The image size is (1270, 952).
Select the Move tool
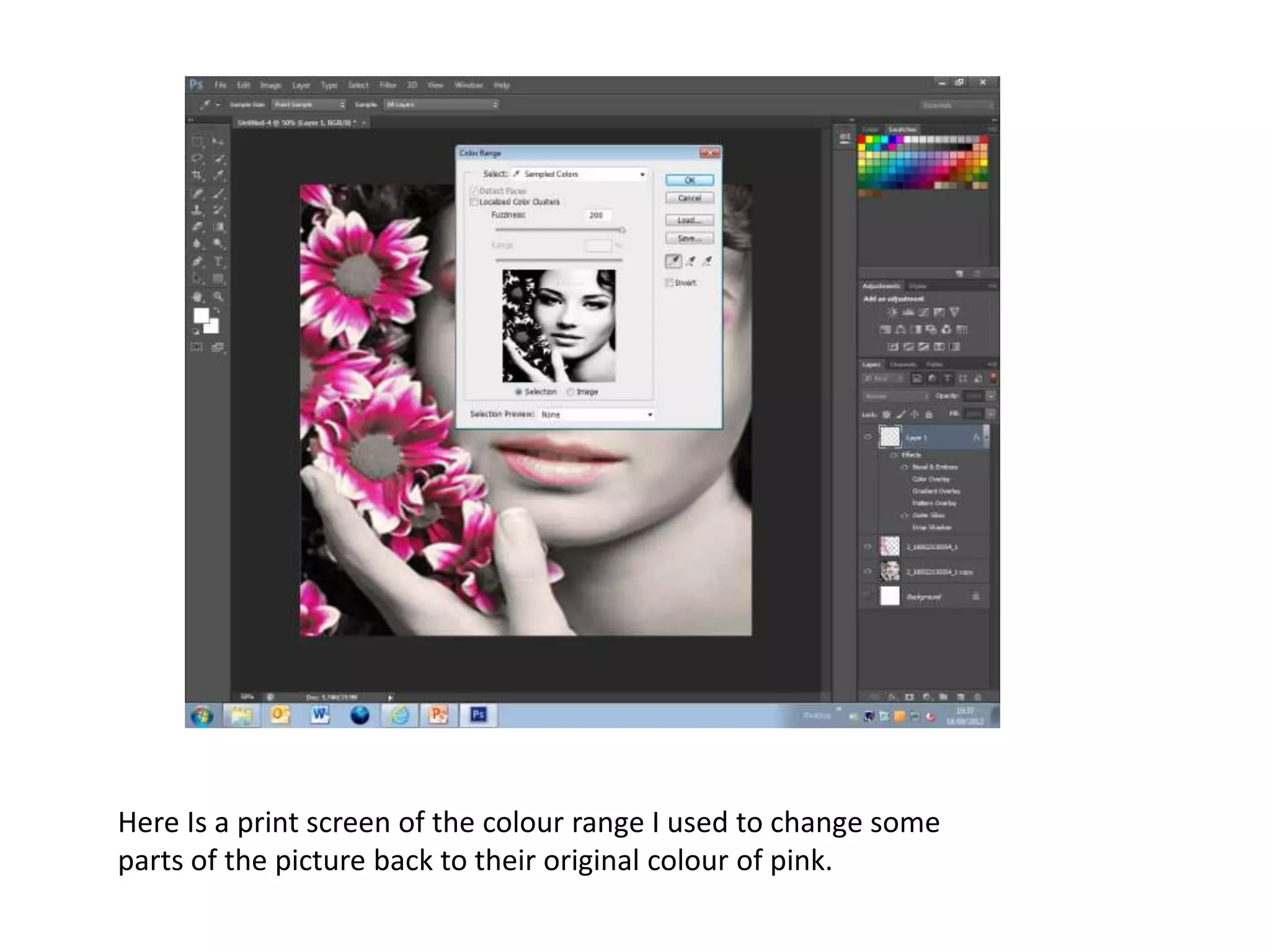pyautogui.click(x=218, y=142)
